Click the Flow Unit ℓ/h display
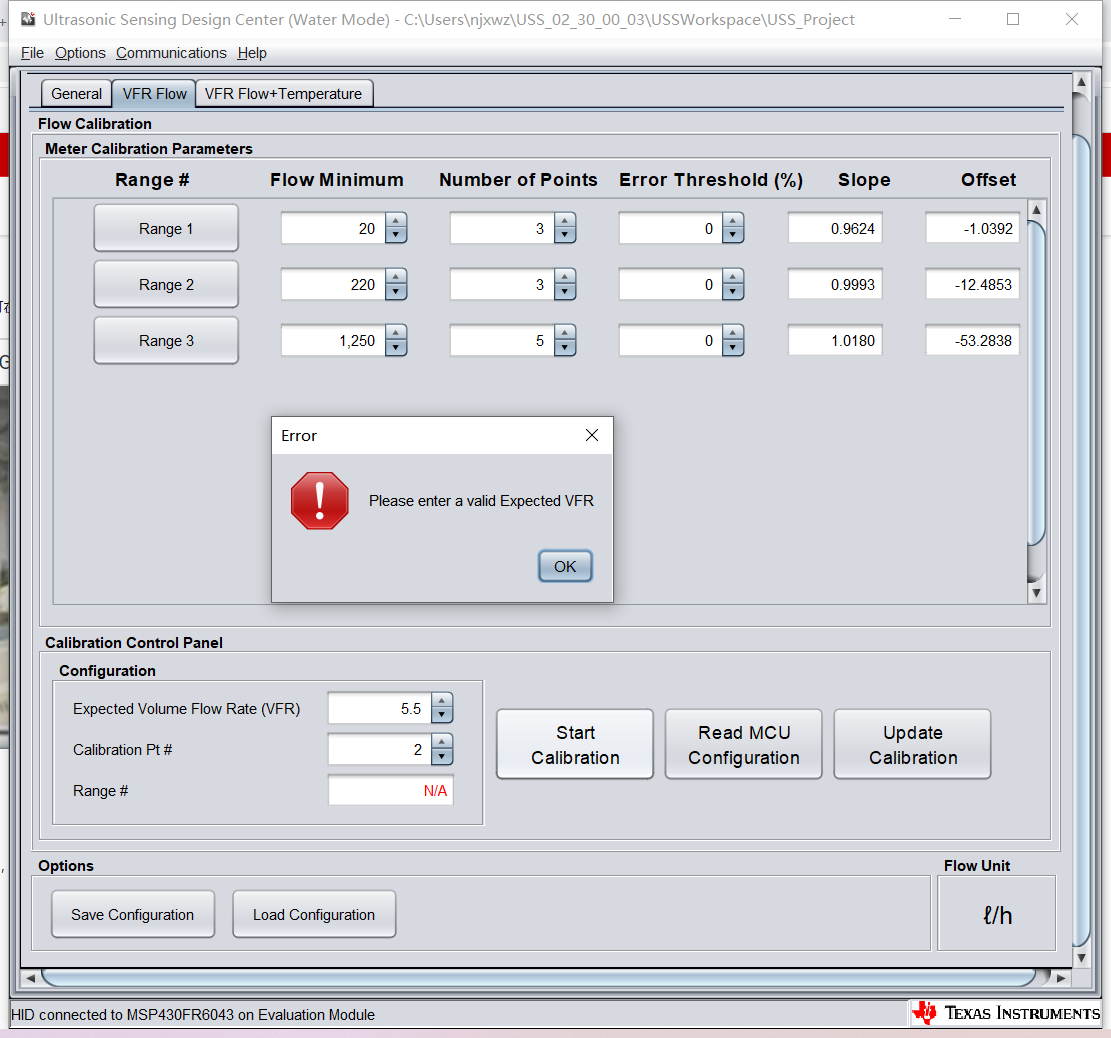This screenshot has height=1038, width=1111. click(x=997, y=914)
